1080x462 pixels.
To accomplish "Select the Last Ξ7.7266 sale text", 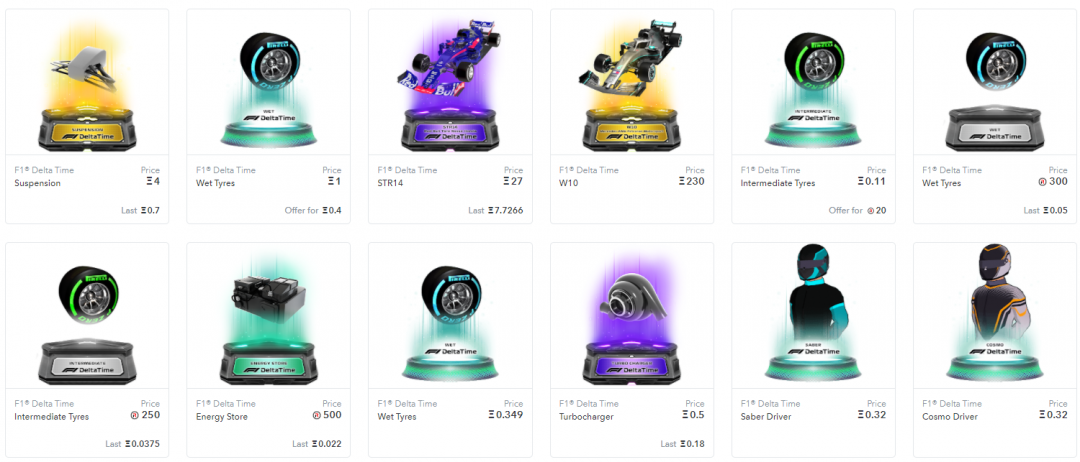I will pyautogui.click(x=496, y=211).
